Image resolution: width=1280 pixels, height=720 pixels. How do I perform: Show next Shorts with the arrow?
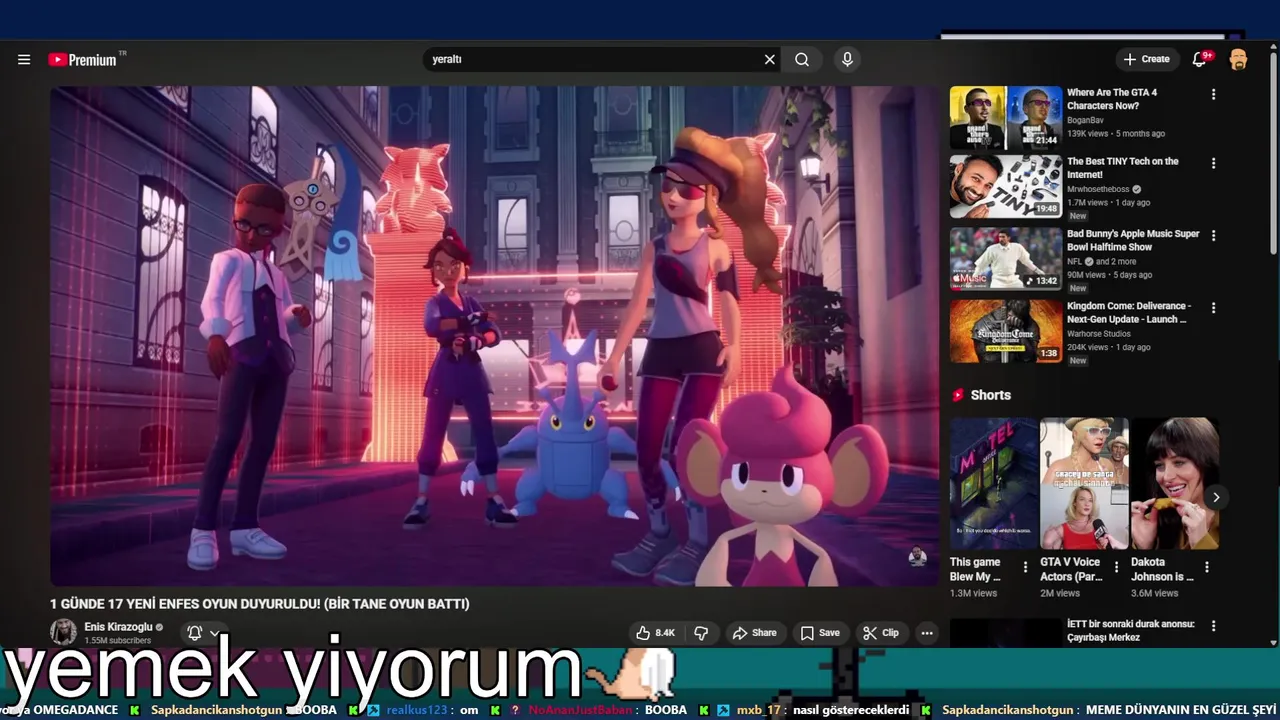[x=1216, y=497]
